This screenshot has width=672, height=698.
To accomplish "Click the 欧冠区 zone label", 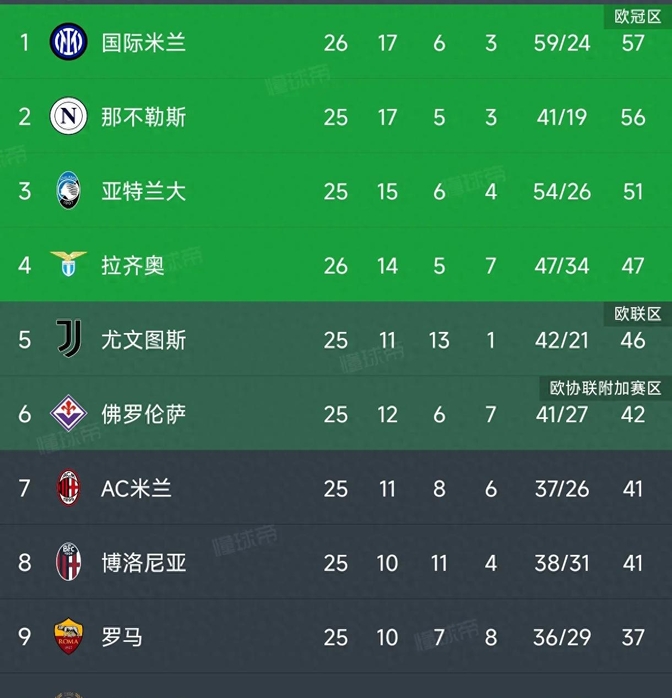I will tap(637, 16).
